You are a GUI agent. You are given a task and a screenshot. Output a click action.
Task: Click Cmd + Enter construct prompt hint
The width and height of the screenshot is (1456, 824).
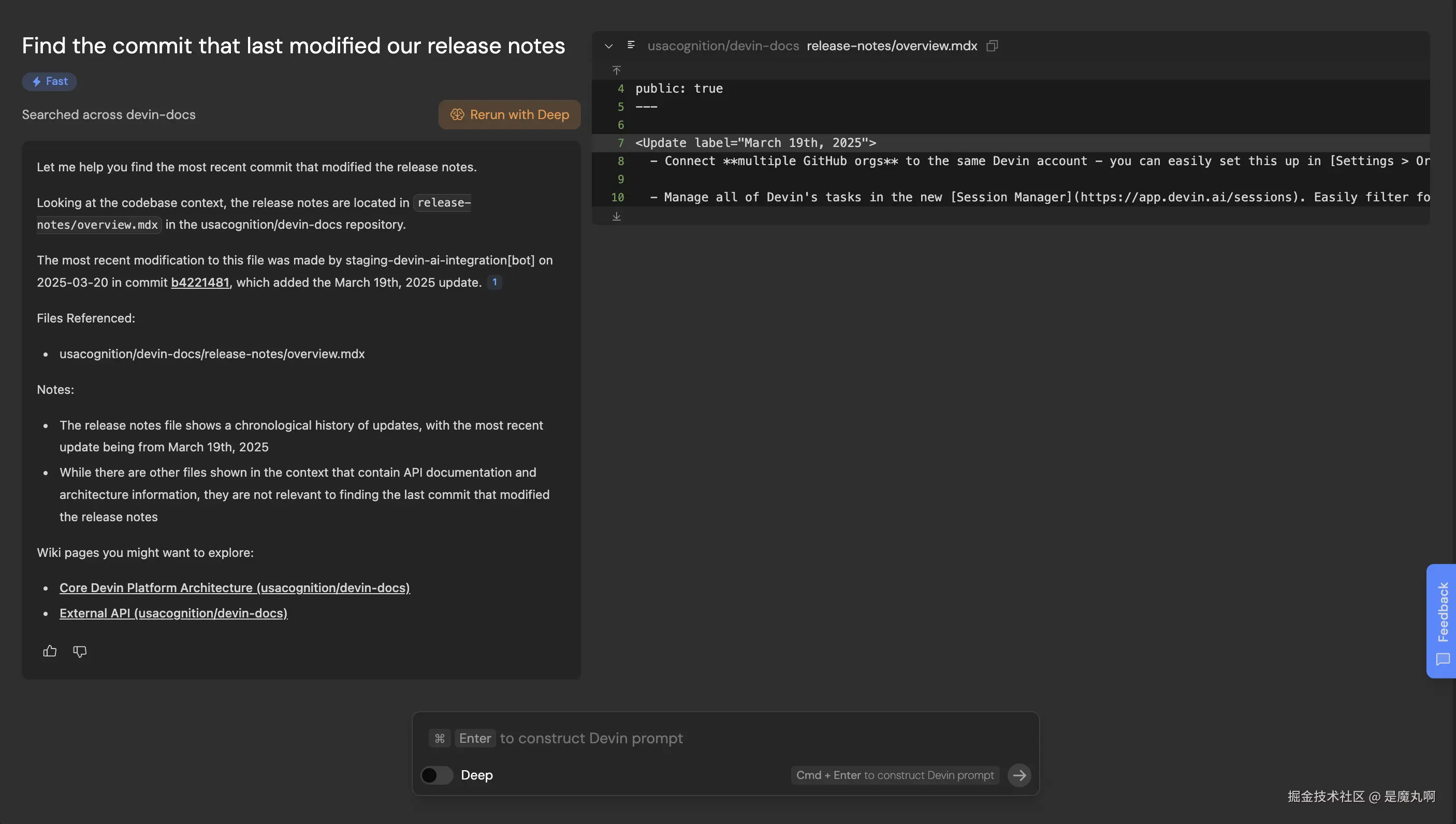[x=894, y=775]
